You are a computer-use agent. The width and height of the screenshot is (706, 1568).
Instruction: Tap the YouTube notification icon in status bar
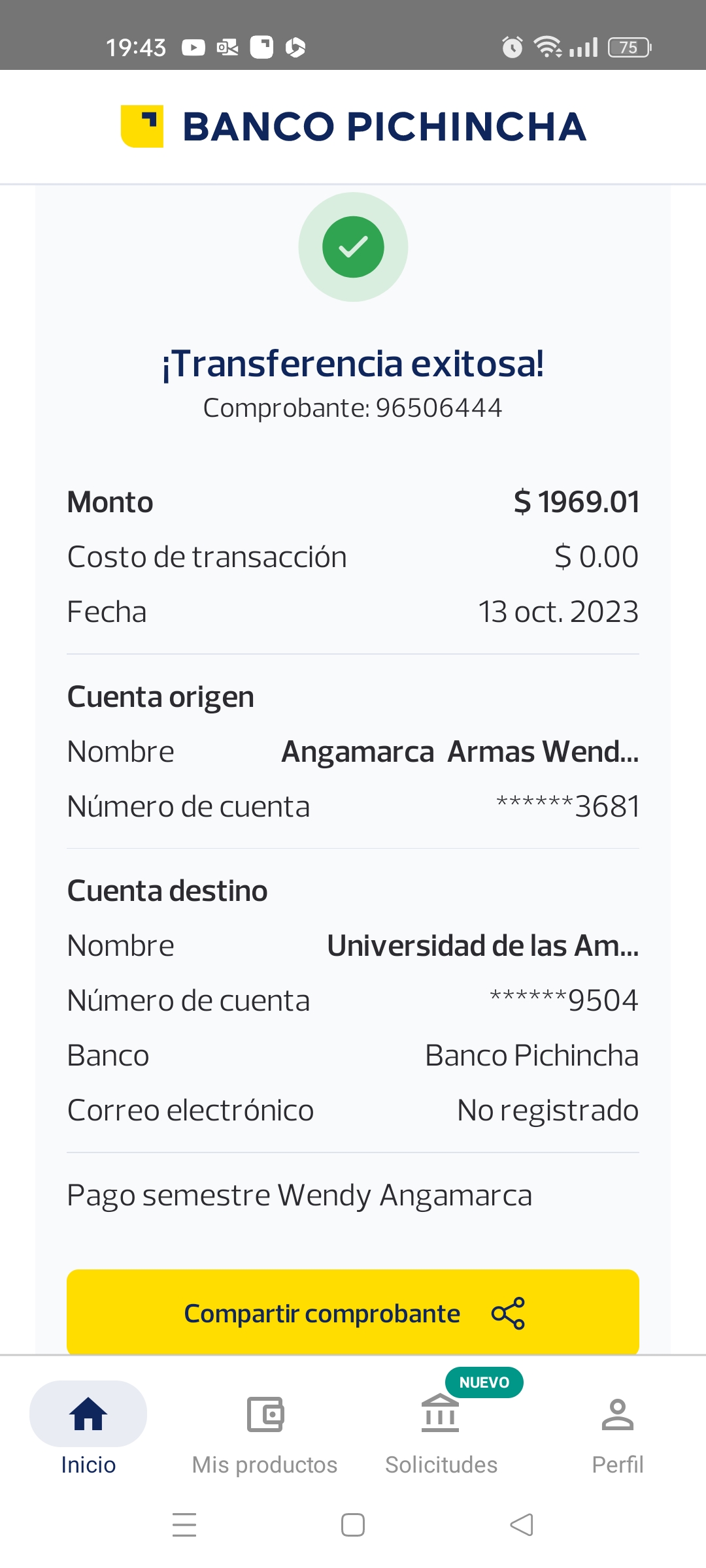click(x=193, y=47)
